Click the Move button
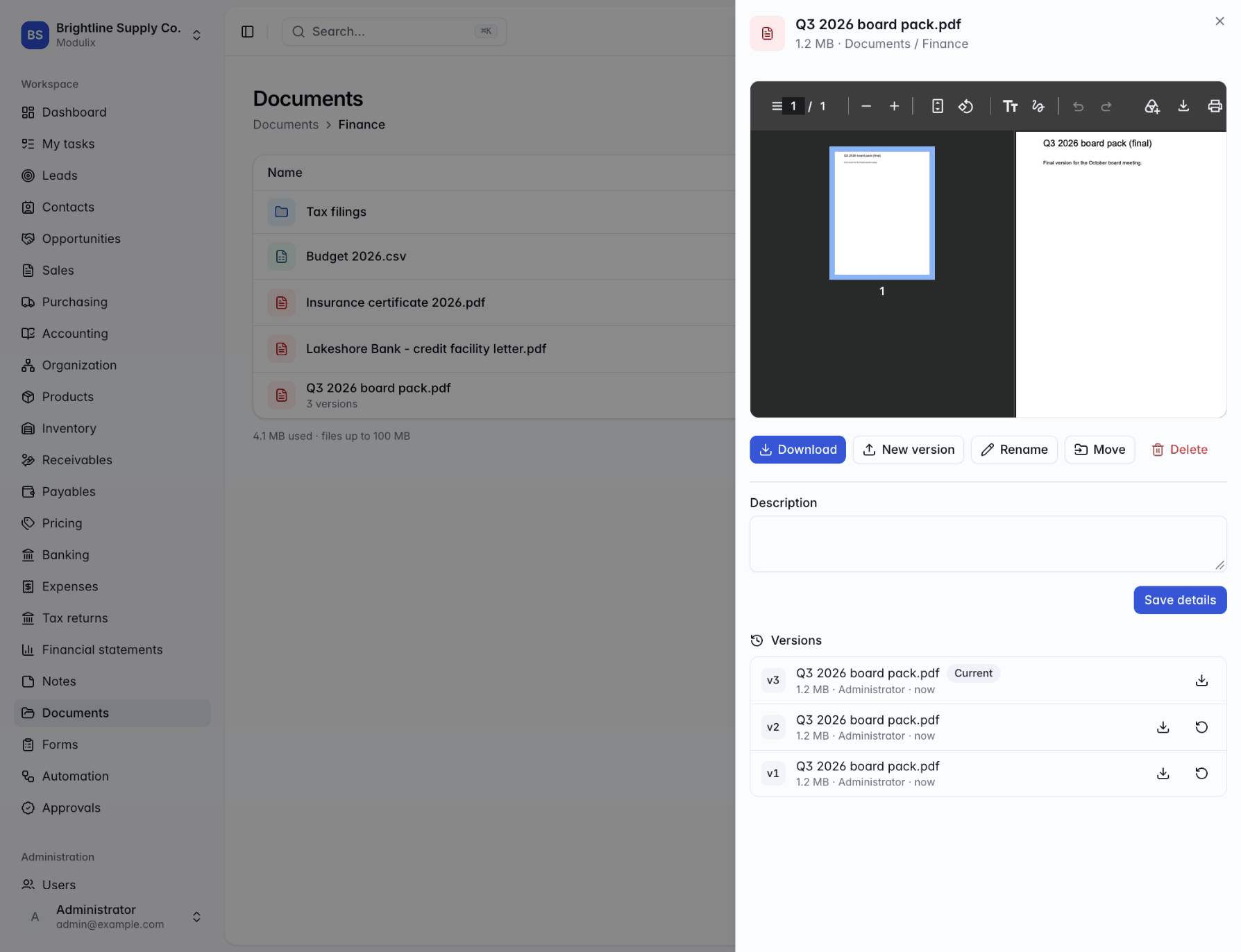The width and height of the screenshot is (1241, 952). [x=1100, y=450]
